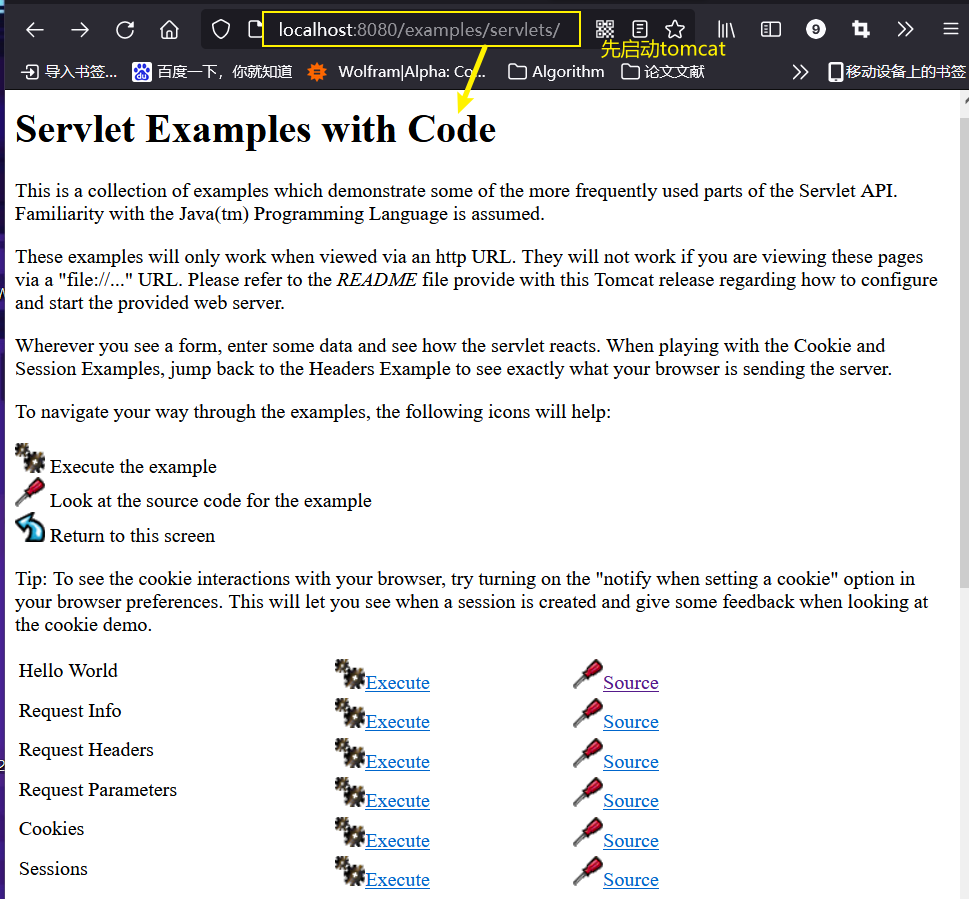This screenshot has height=899, width=969.
Task: Activate the screenshot crop tool
Action: click(860, 29)
